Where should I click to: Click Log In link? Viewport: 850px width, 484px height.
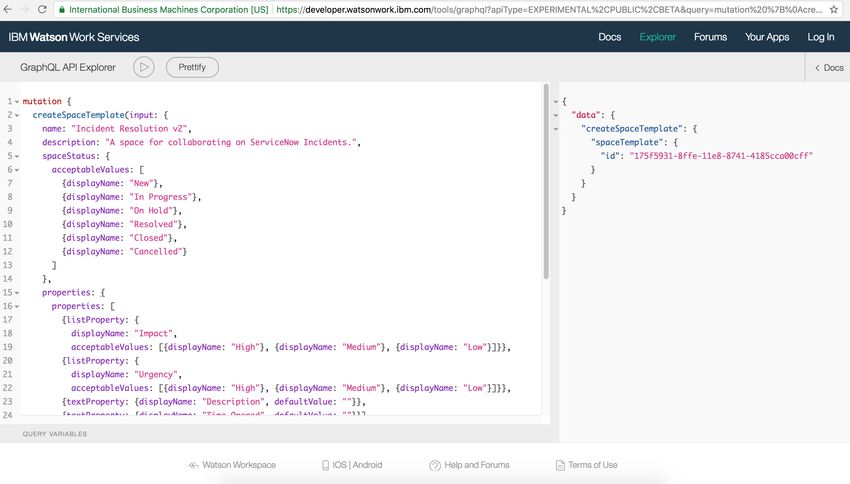point(821,37)
